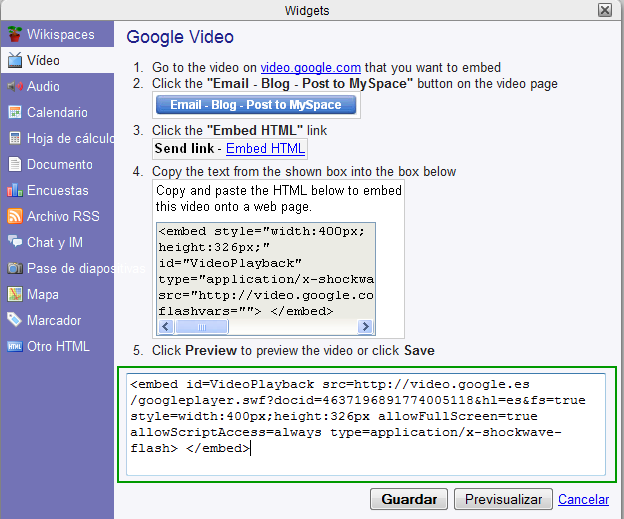The width and height of the screenshot is (624, 519).
Task: Click scroll-left arrow of sample embed box
Action: pos(166,327)
